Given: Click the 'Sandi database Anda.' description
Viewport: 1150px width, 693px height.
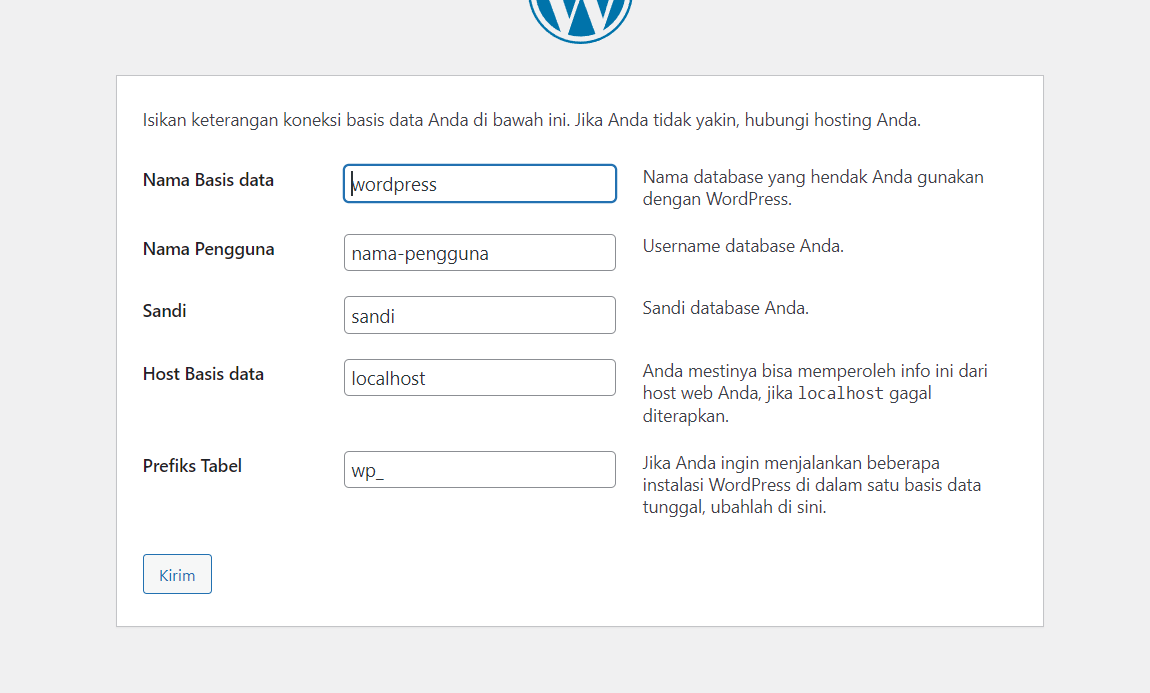Looking at the screenshot, I should (x=725, y=308).
